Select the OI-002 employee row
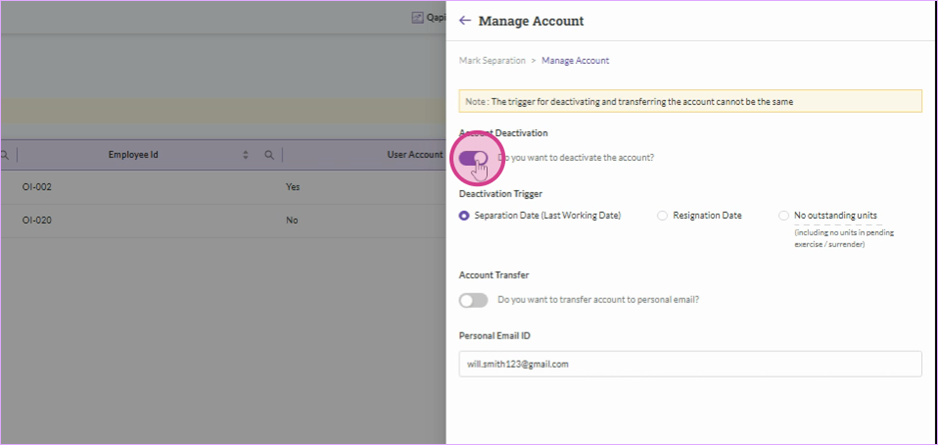This screenshot has width=938, height=445. point(223,187)
